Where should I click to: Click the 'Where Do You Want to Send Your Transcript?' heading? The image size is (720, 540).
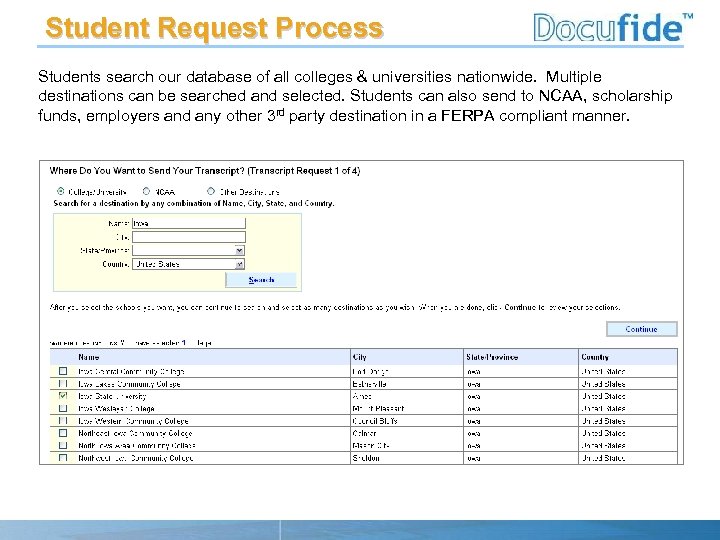(x=147, y=171)
